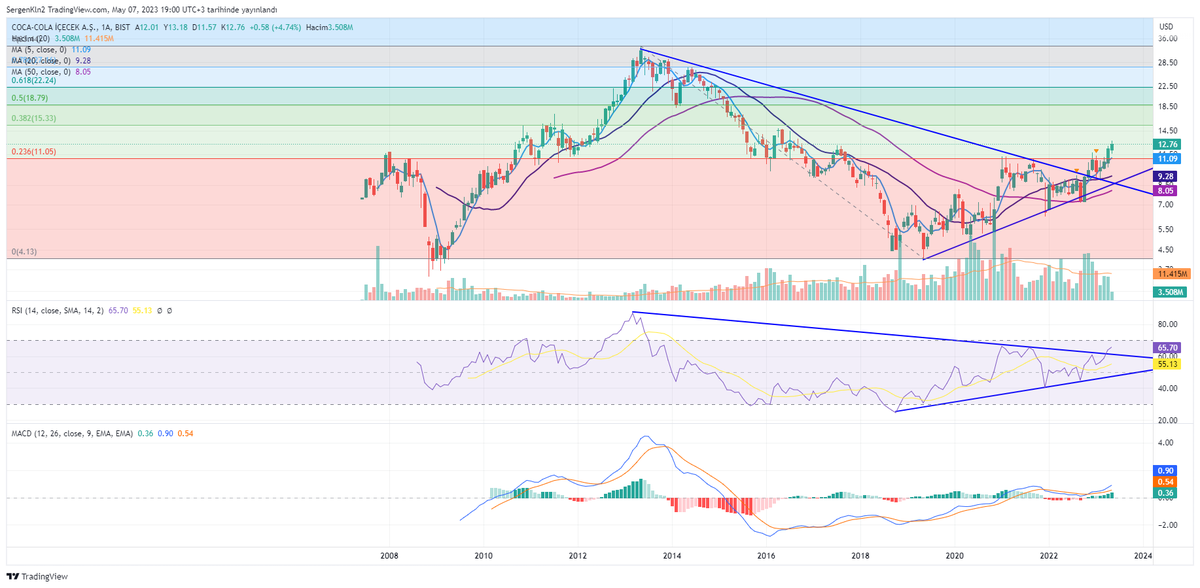The width and height of the screenshot is (1200, 588).
Task: Click the 14.50 price axis label
Action: 1167,131
